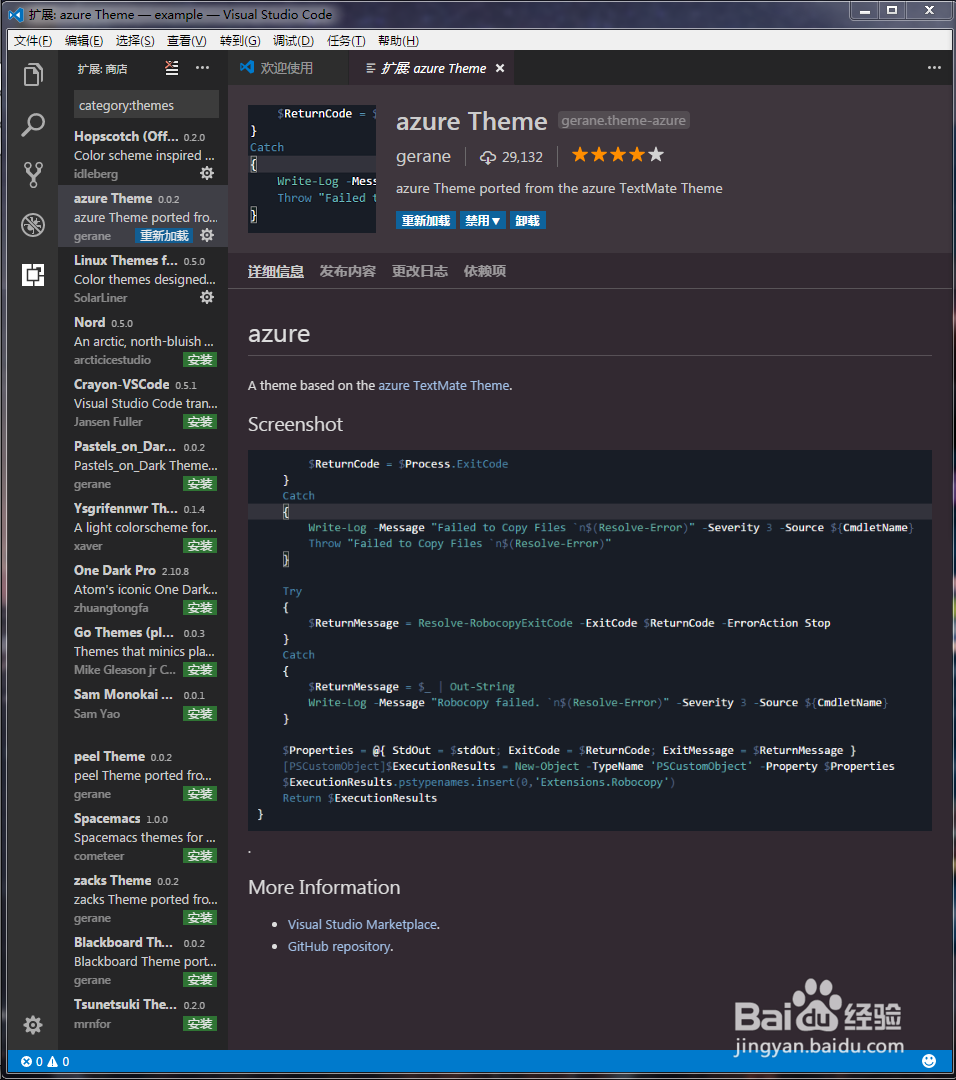
Task: Clear extensions search results icon
Action: (x=172, y=68)
